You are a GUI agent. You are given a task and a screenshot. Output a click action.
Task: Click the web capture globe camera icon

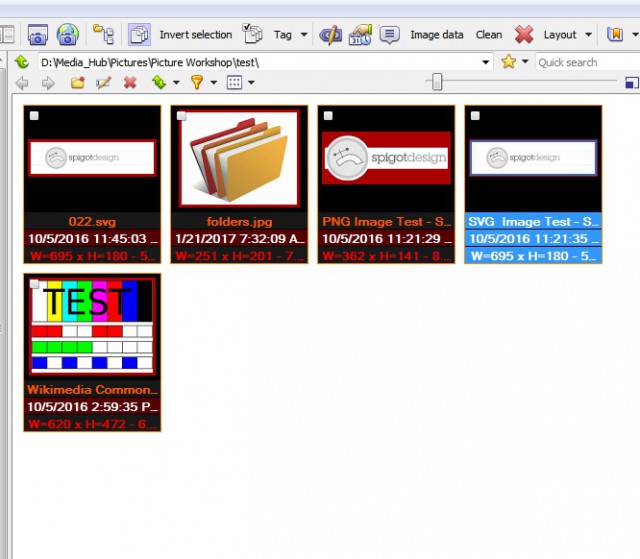(68, 34)
